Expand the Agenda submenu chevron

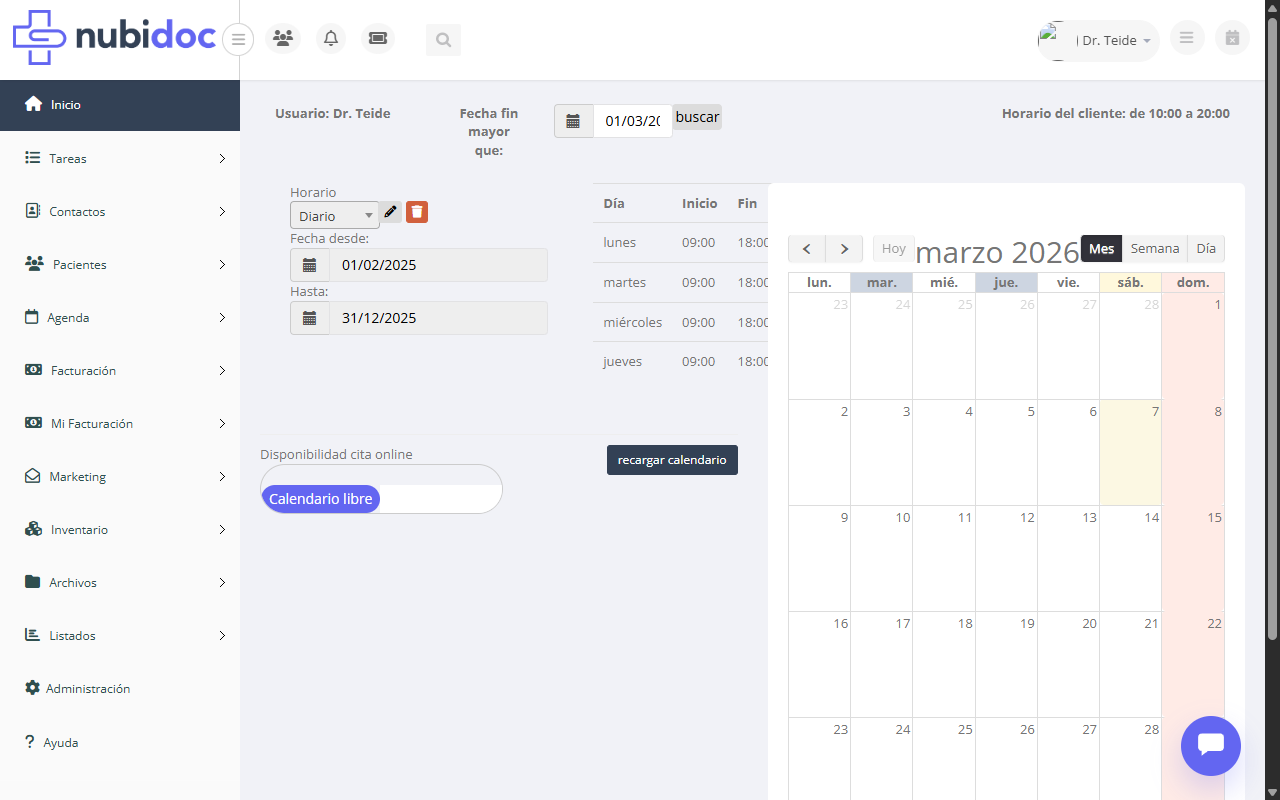click(222, 317)
